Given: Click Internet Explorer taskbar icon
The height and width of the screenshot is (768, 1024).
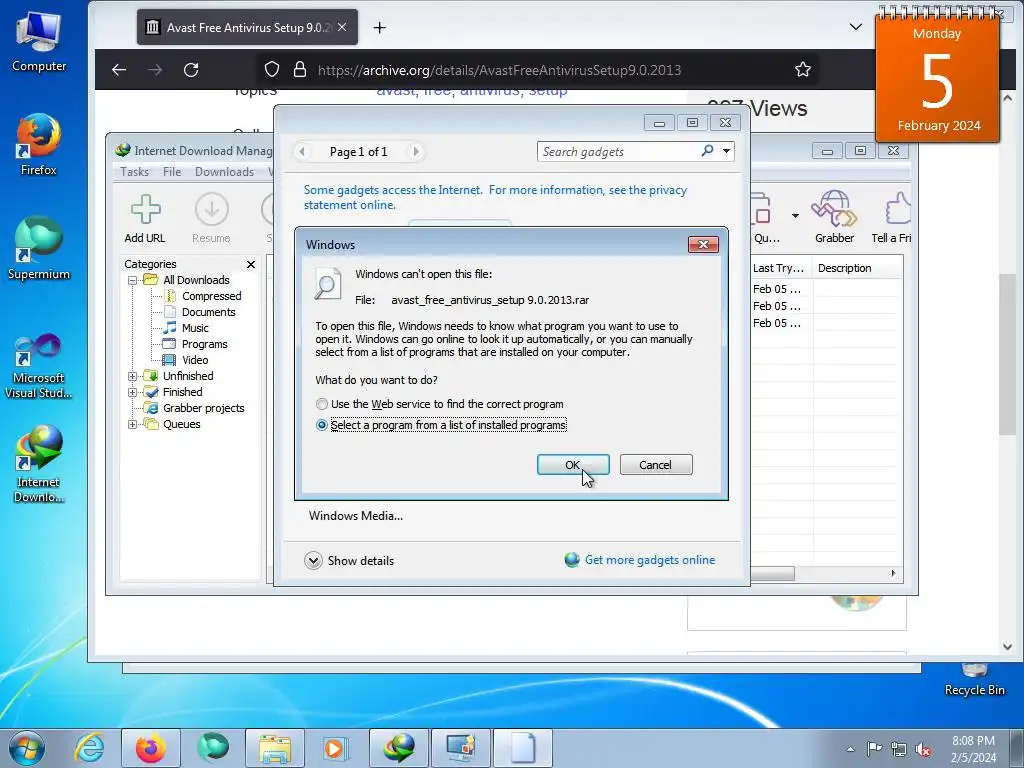Looking at the screenshot, I should pyautogui.click(x=89, y=748).
